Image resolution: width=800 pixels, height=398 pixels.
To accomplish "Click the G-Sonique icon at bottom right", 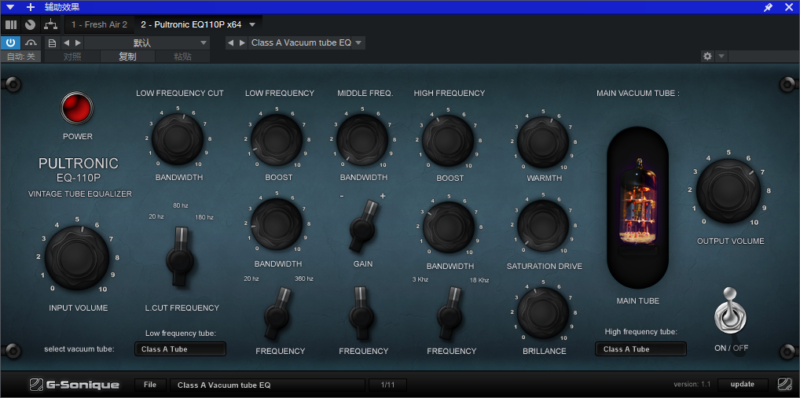I will pos(784,384).
